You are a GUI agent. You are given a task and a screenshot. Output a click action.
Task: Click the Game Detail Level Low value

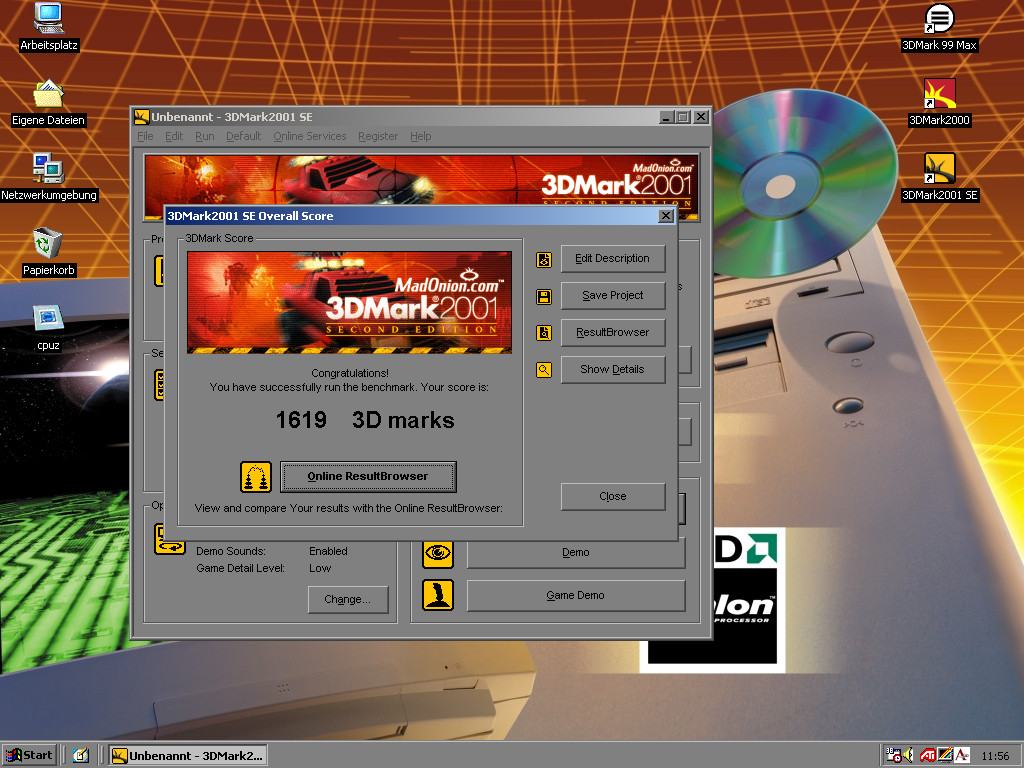[x=320, y=568]
